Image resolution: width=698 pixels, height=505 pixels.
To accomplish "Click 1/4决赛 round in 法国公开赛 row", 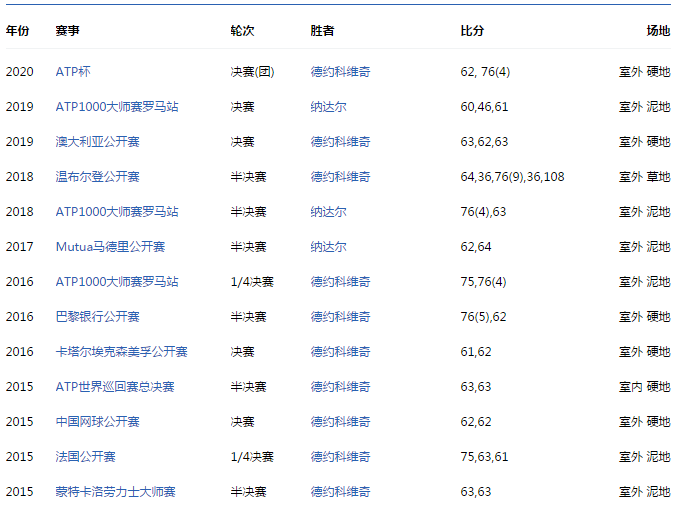I will 252,456.
